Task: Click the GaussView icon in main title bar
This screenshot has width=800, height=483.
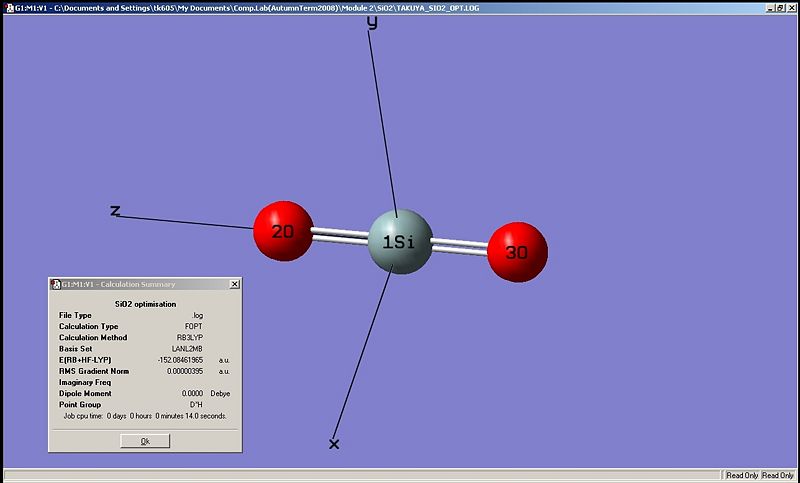Action: [x=7, y=7]
